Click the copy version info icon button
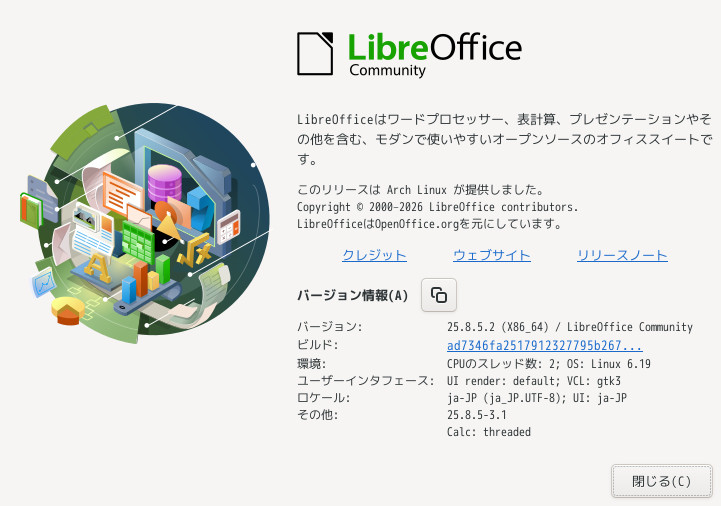721x506 pixels. tap(439, 295)
